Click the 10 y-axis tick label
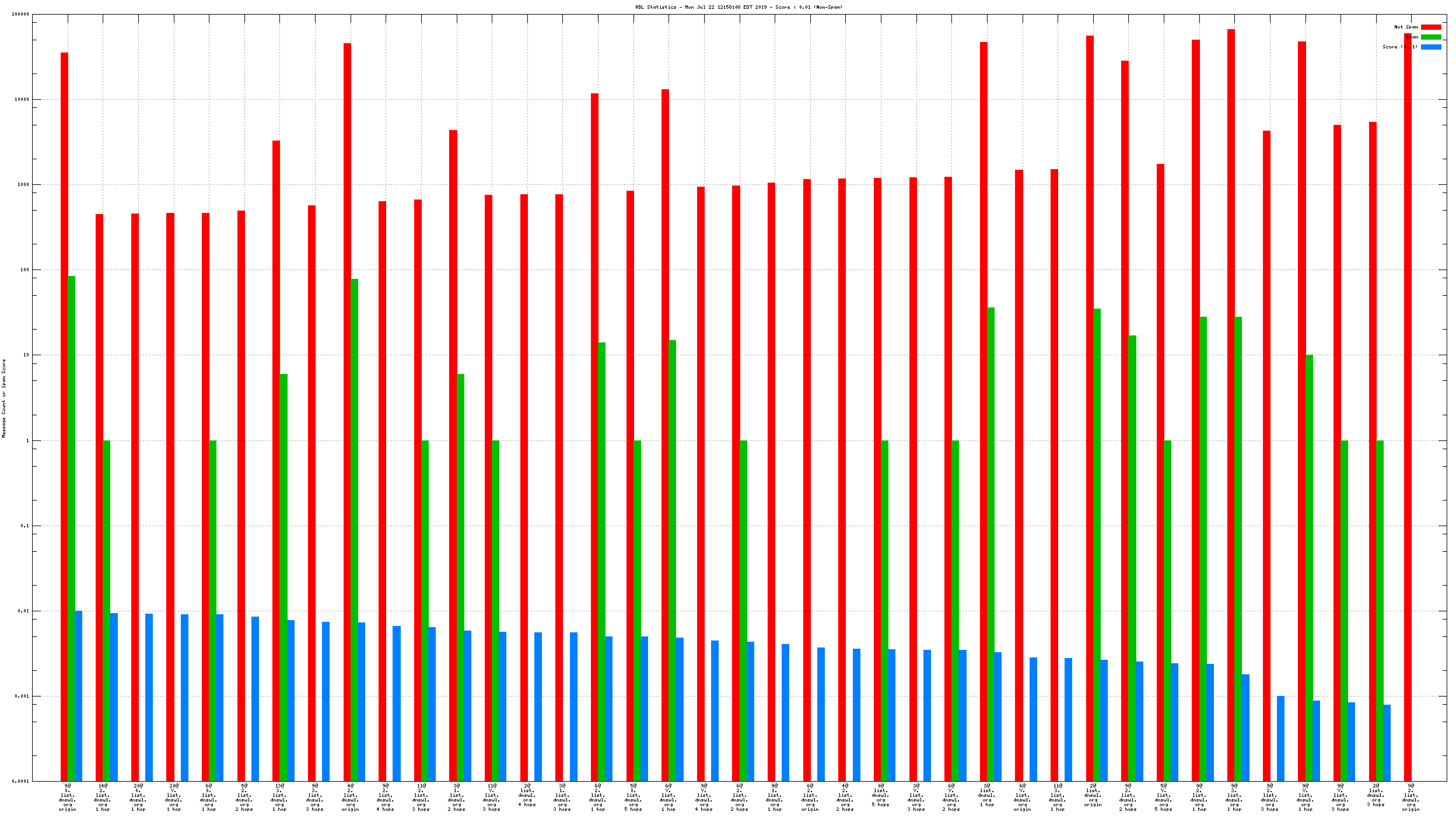 pos(26,355)
